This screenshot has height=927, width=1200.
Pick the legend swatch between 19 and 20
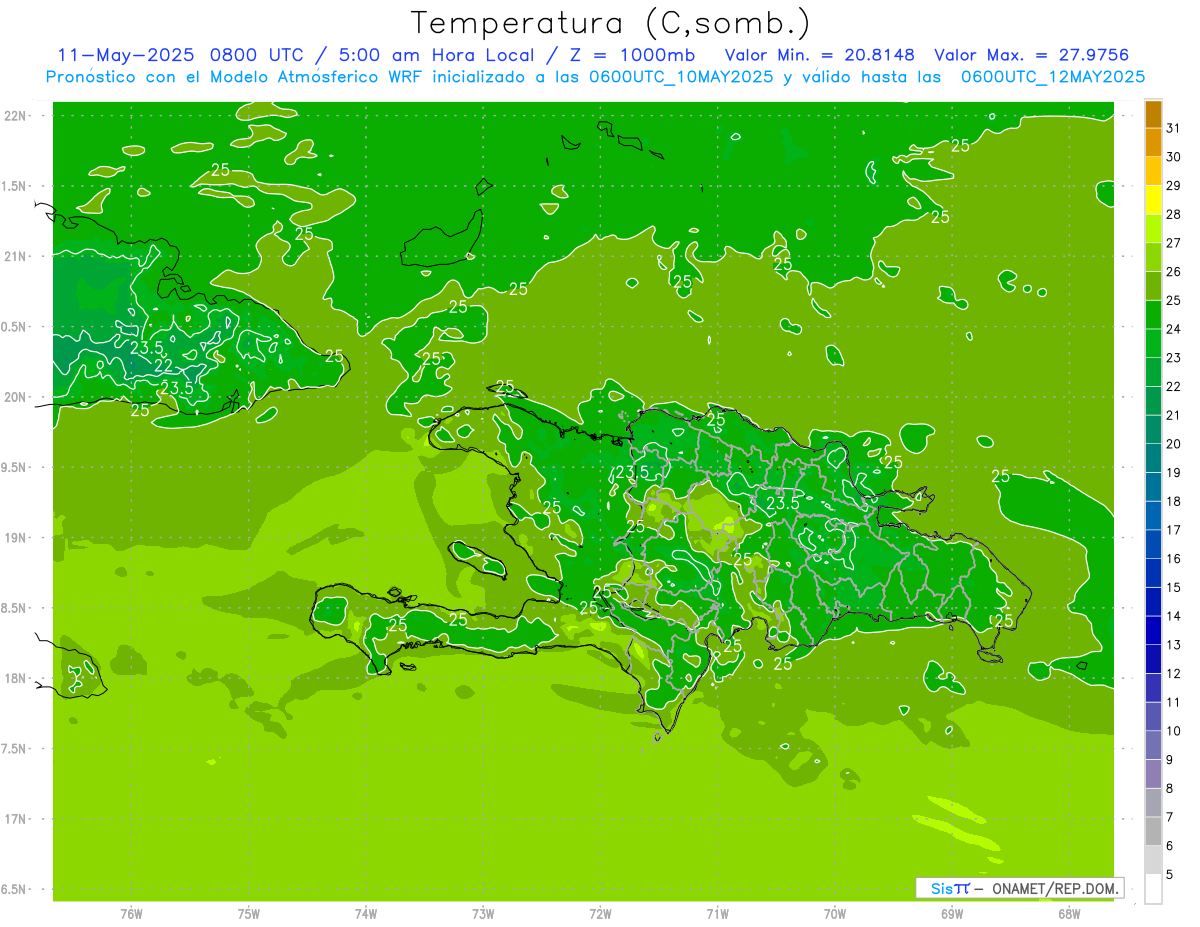[x=1153, y=458]
